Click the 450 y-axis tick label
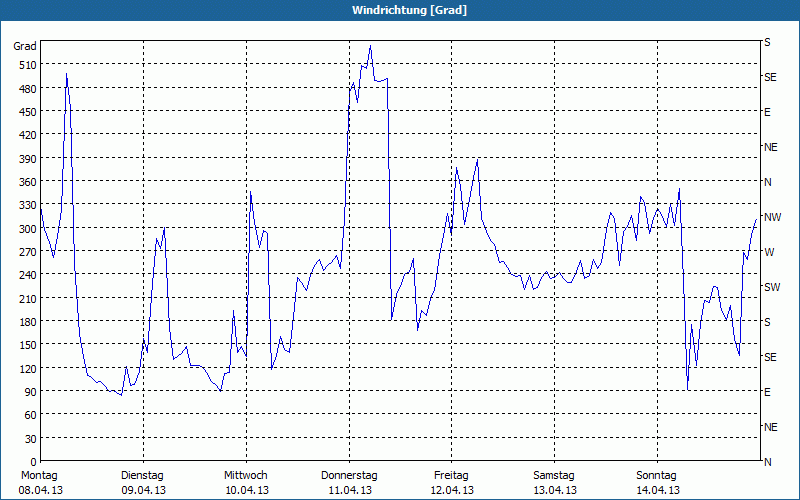Image resolution: width=800 pixels, height=500 pixels. click(x=28, y=112)
